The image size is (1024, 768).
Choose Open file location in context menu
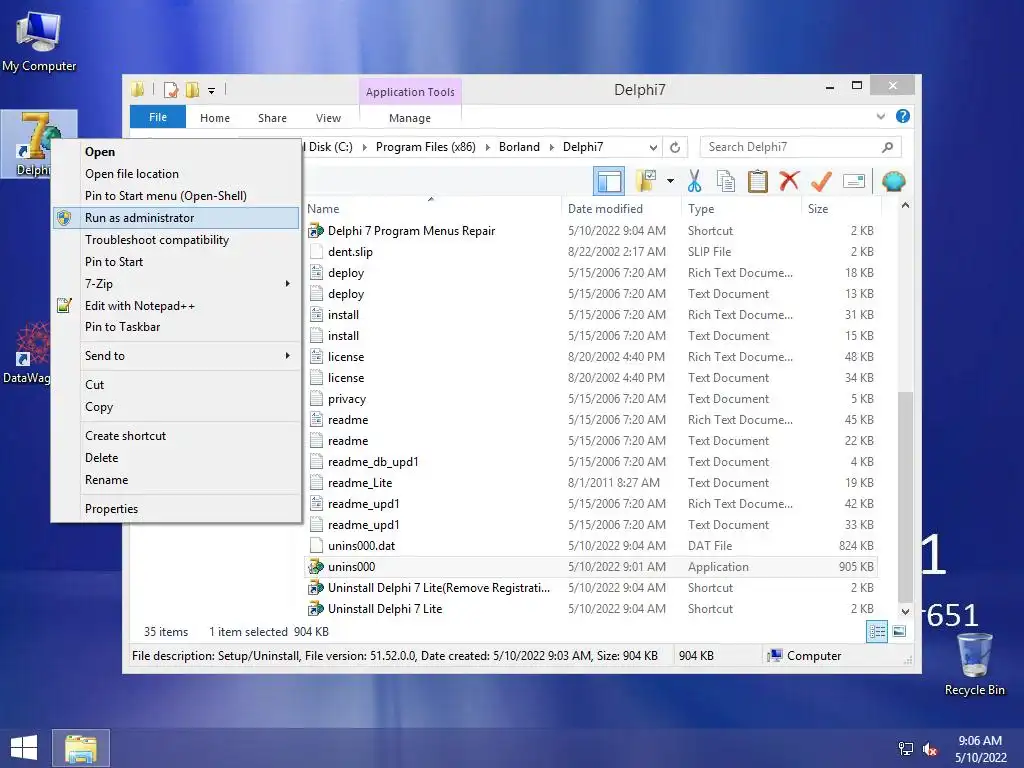176,174
